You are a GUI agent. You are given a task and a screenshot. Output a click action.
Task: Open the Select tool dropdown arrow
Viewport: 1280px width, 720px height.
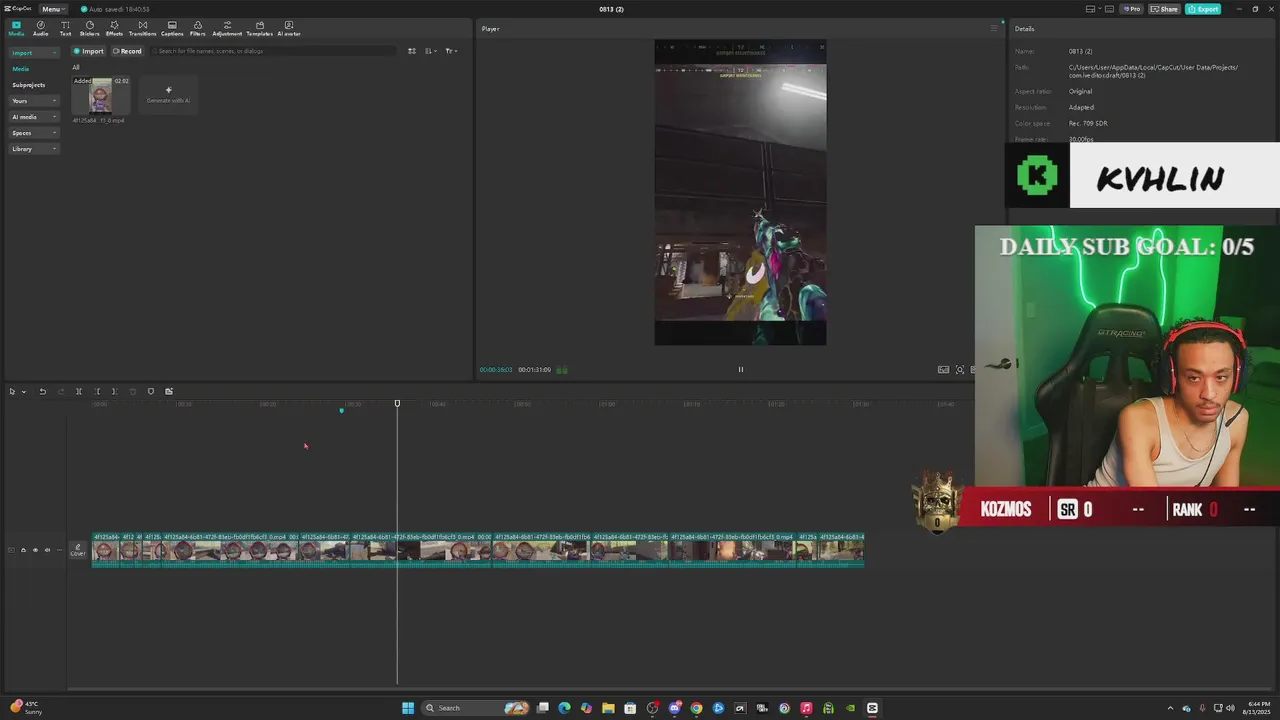[23, 391]
